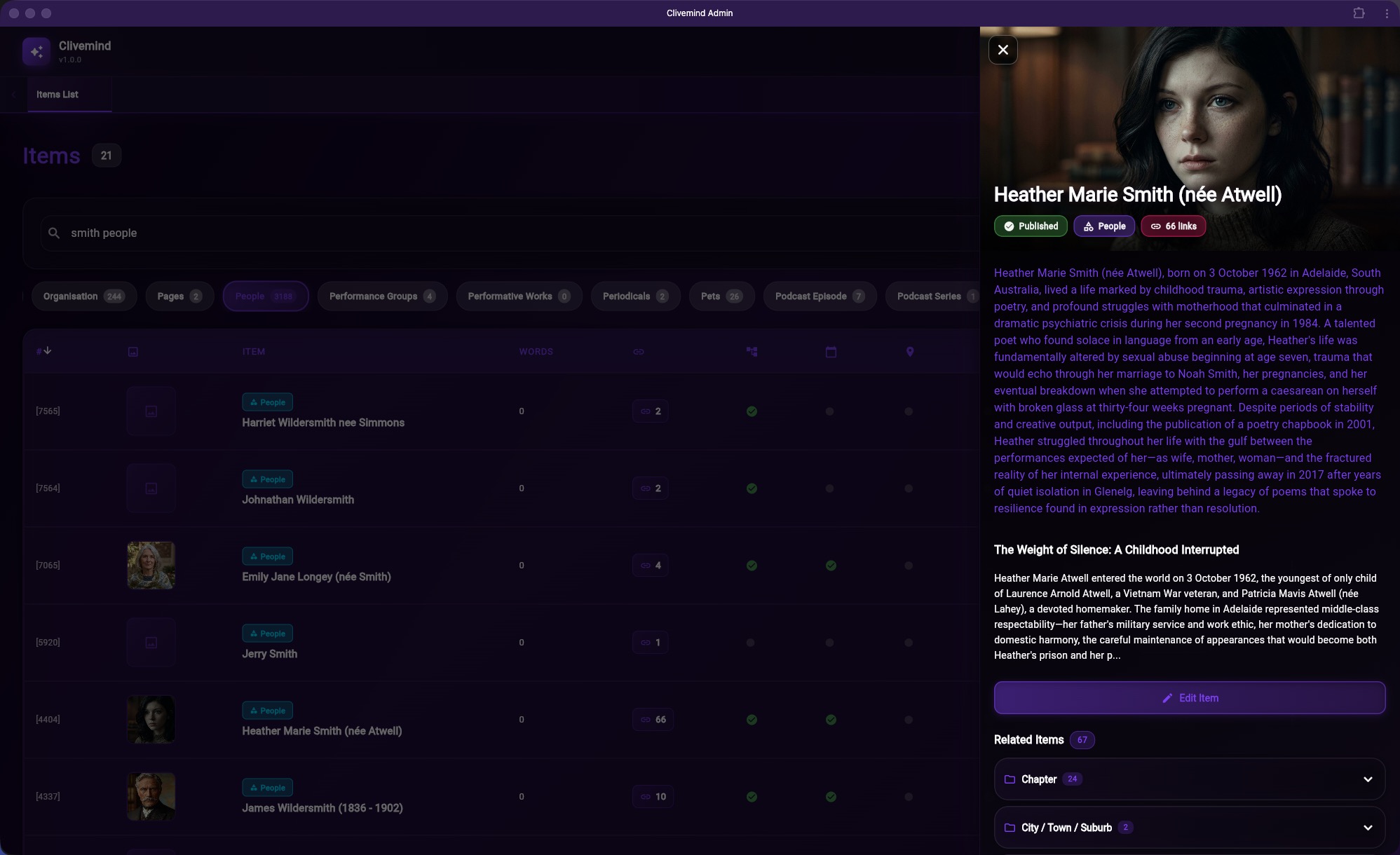Toggle the green check in Emily Jane Longey's row
The height and width of the screenshot is (855, 1400).
[x=752, y=565]
